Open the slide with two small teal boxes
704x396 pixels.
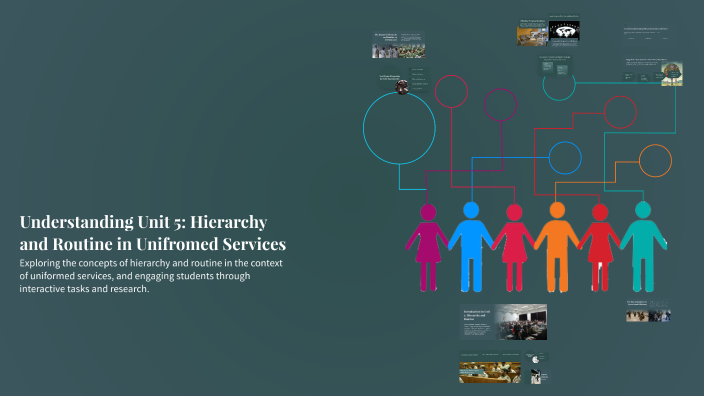(555, 66)
